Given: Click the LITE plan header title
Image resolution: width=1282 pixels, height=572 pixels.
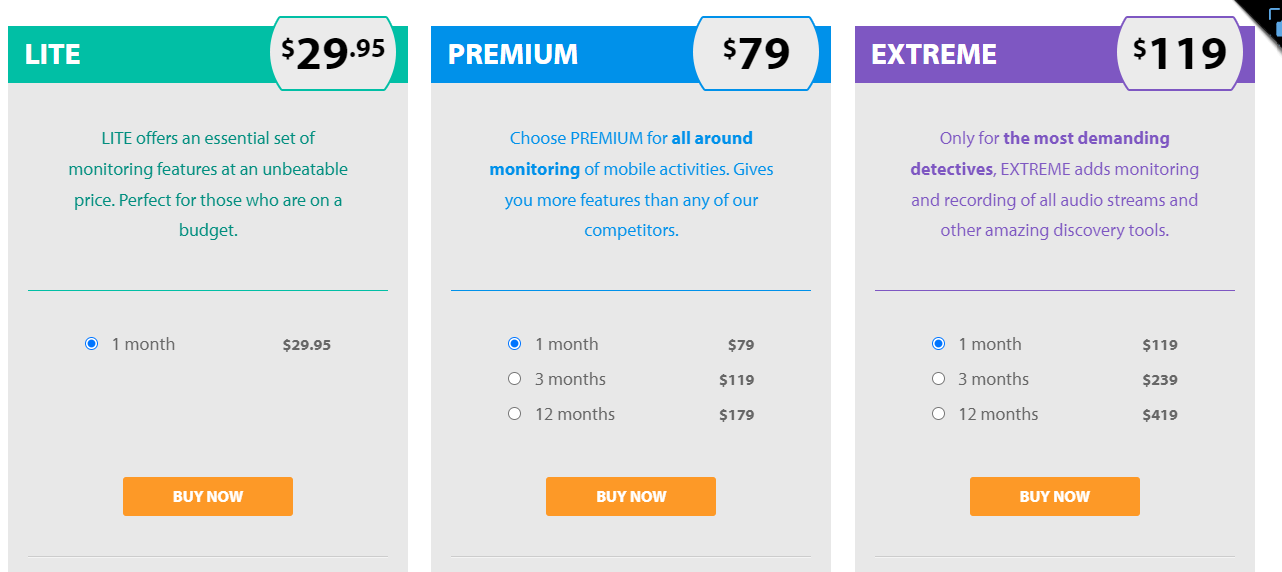Looking at the screenshot, I should [x=53, y=54].
